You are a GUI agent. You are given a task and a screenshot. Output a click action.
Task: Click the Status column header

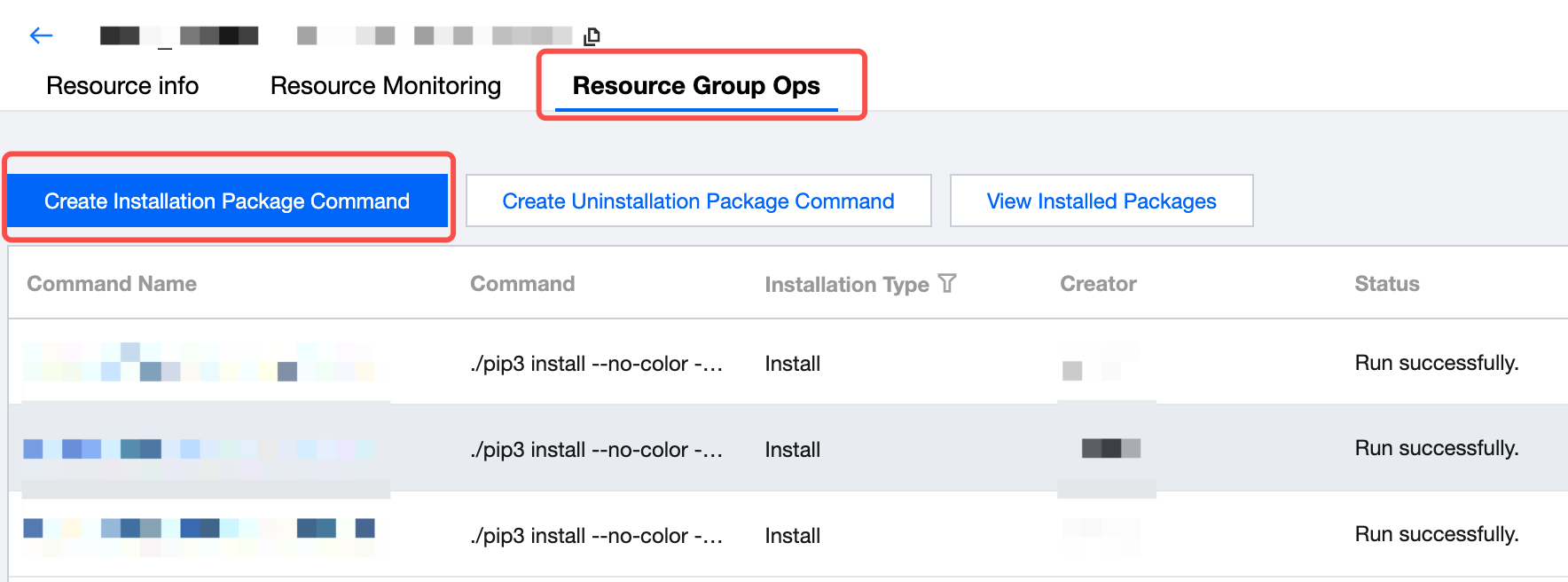[x=1386, y=284]
